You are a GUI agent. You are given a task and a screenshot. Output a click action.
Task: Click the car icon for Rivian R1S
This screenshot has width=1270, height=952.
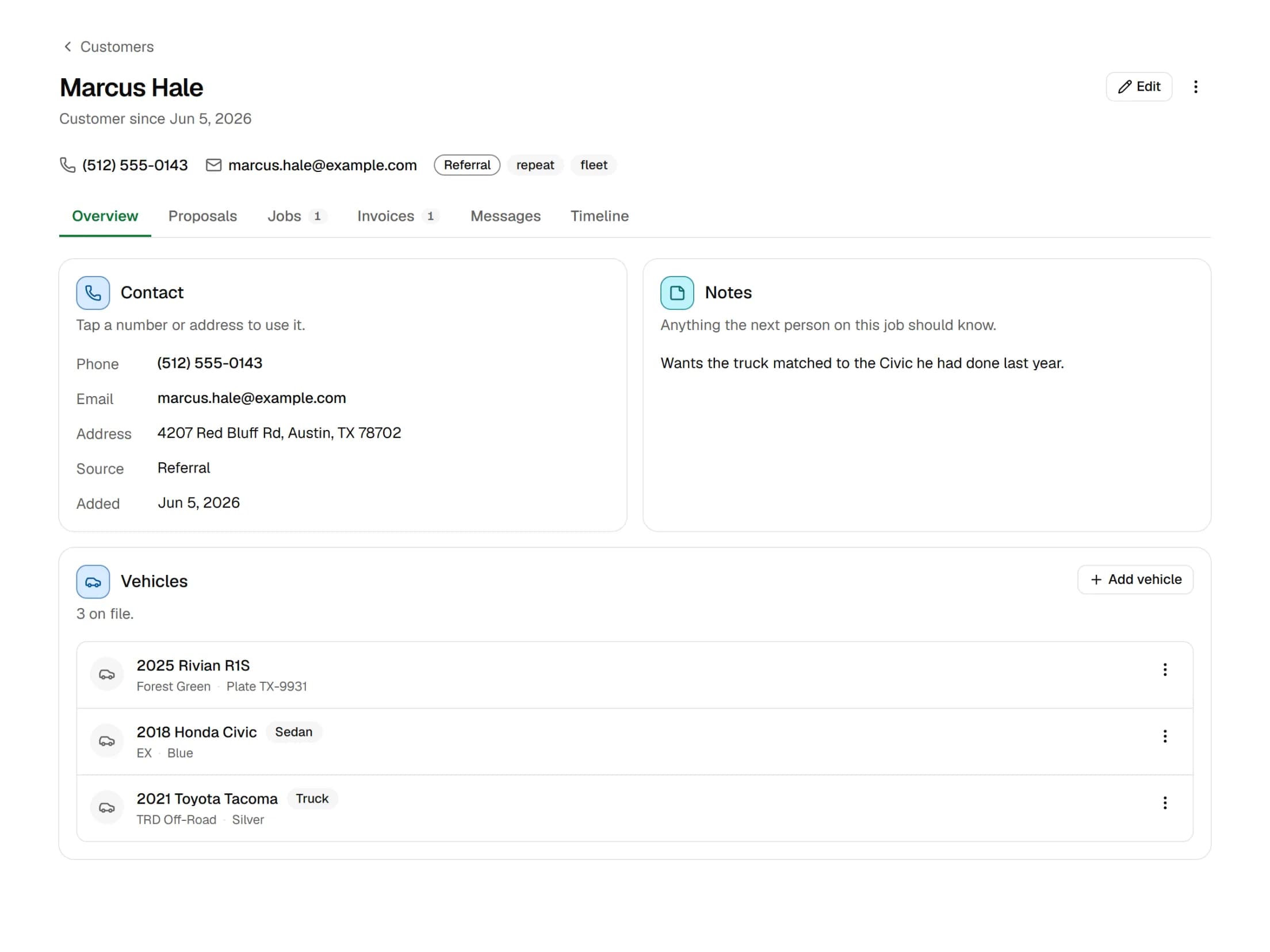pyautogui.click(x=107, y=675)
